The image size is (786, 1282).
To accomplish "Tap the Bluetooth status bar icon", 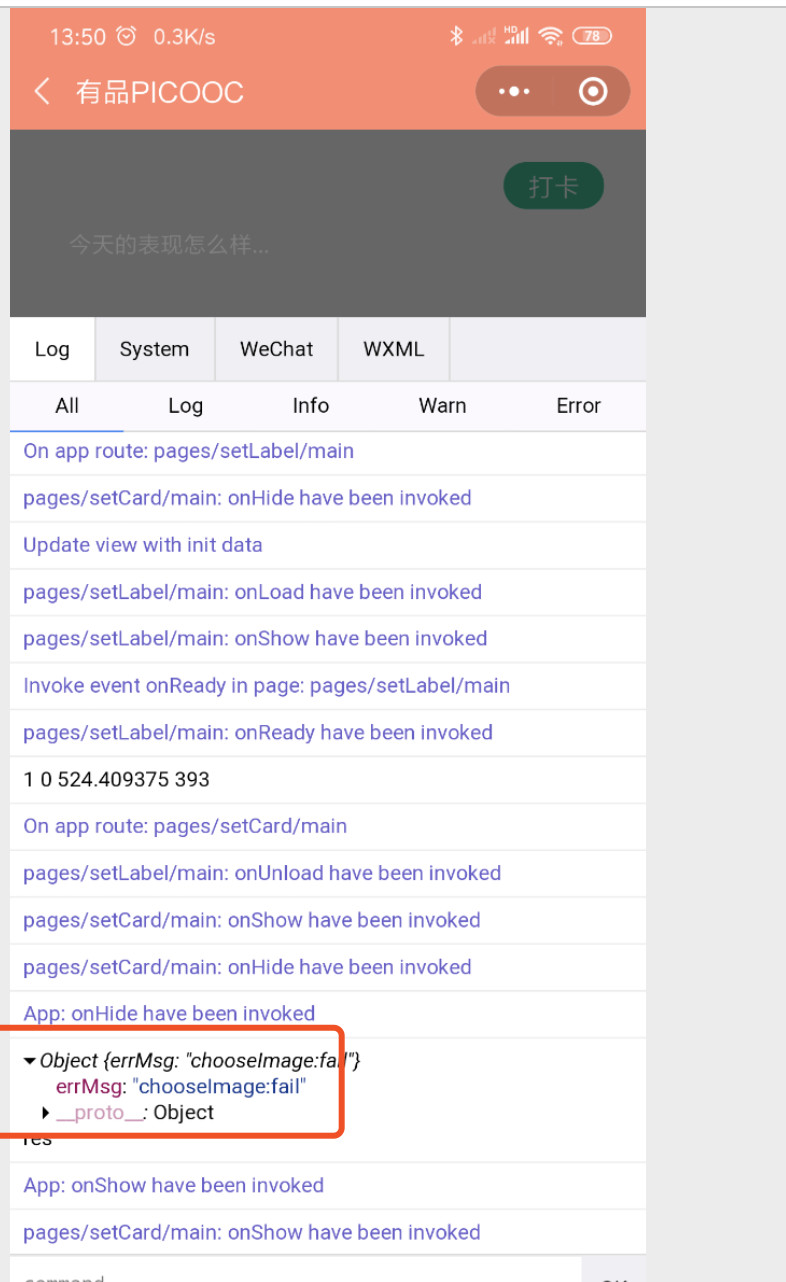I will coord(456,37).
